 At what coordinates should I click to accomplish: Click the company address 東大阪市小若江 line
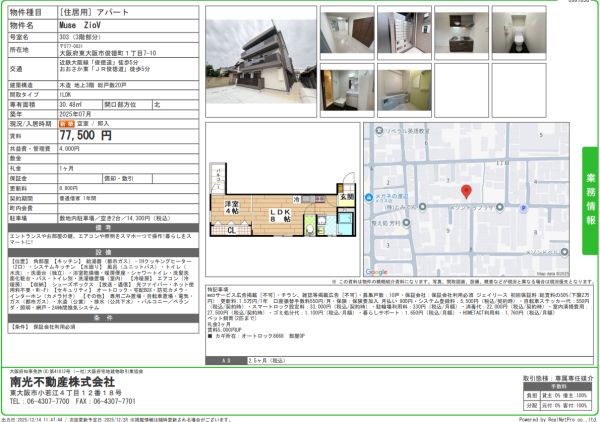(x=66, y=393)
